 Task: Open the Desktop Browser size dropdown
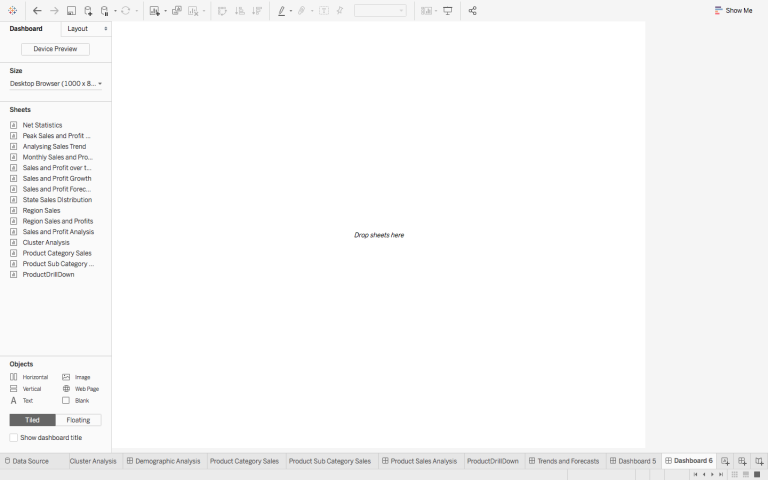tap(56, 83)
